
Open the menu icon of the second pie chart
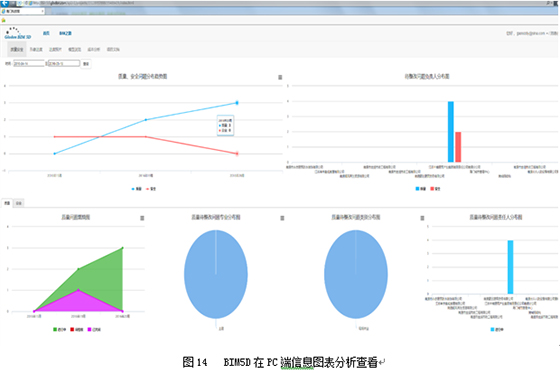coord(422,218)
